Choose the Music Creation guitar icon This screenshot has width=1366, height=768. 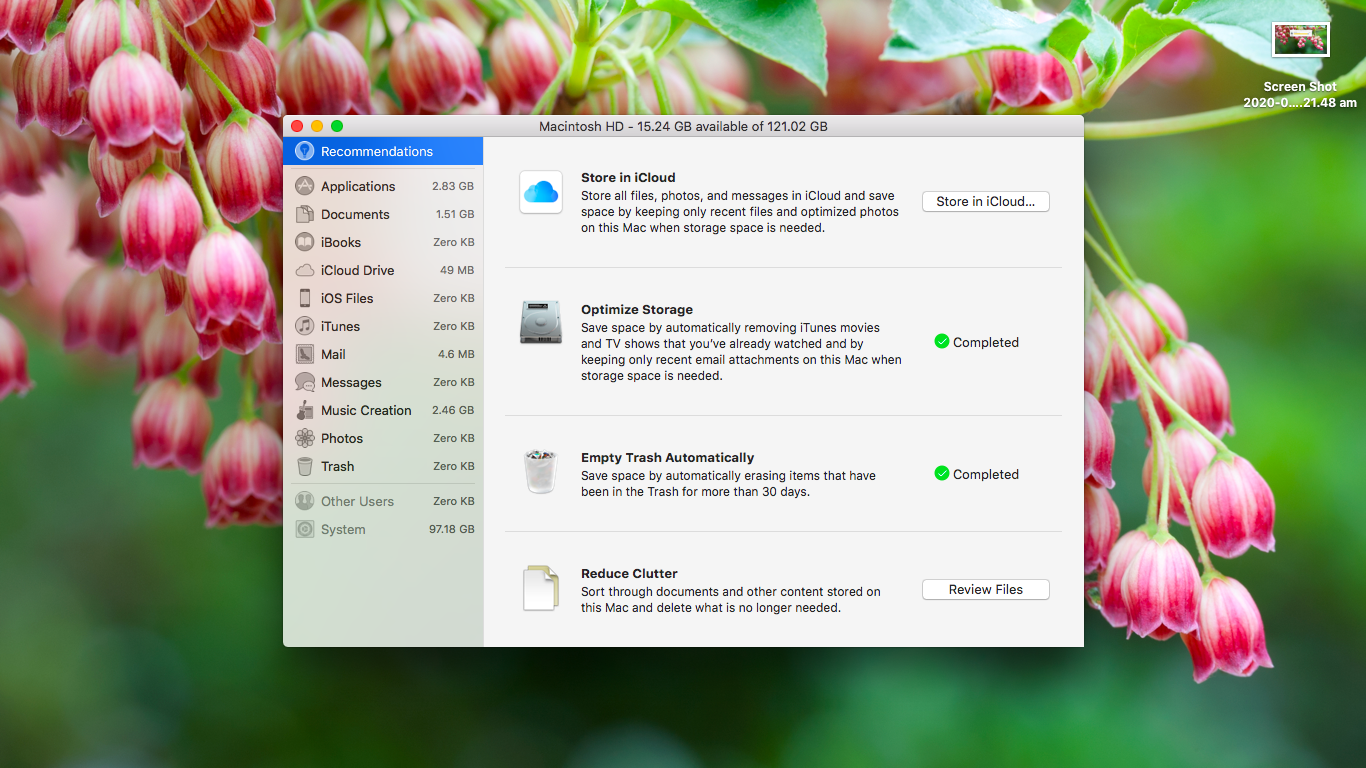click(x=305, y=410)
